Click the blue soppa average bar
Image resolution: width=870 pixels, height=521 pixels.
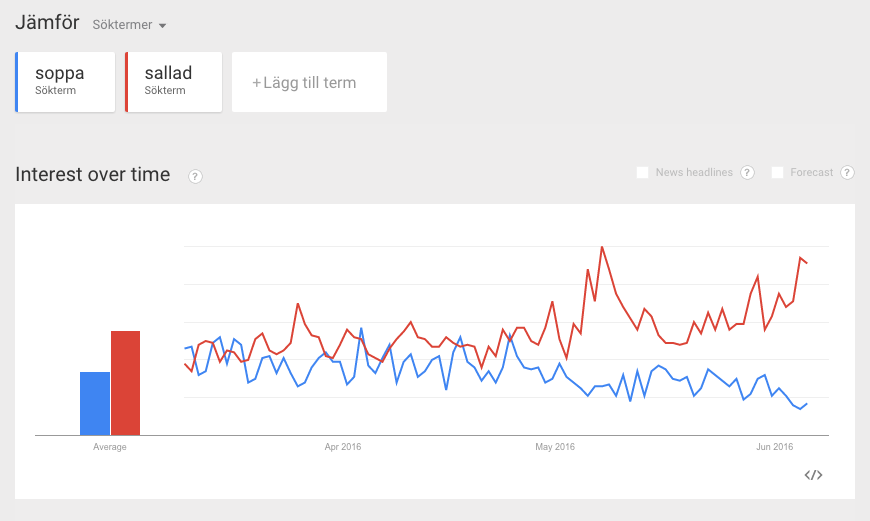click(95, 403)
